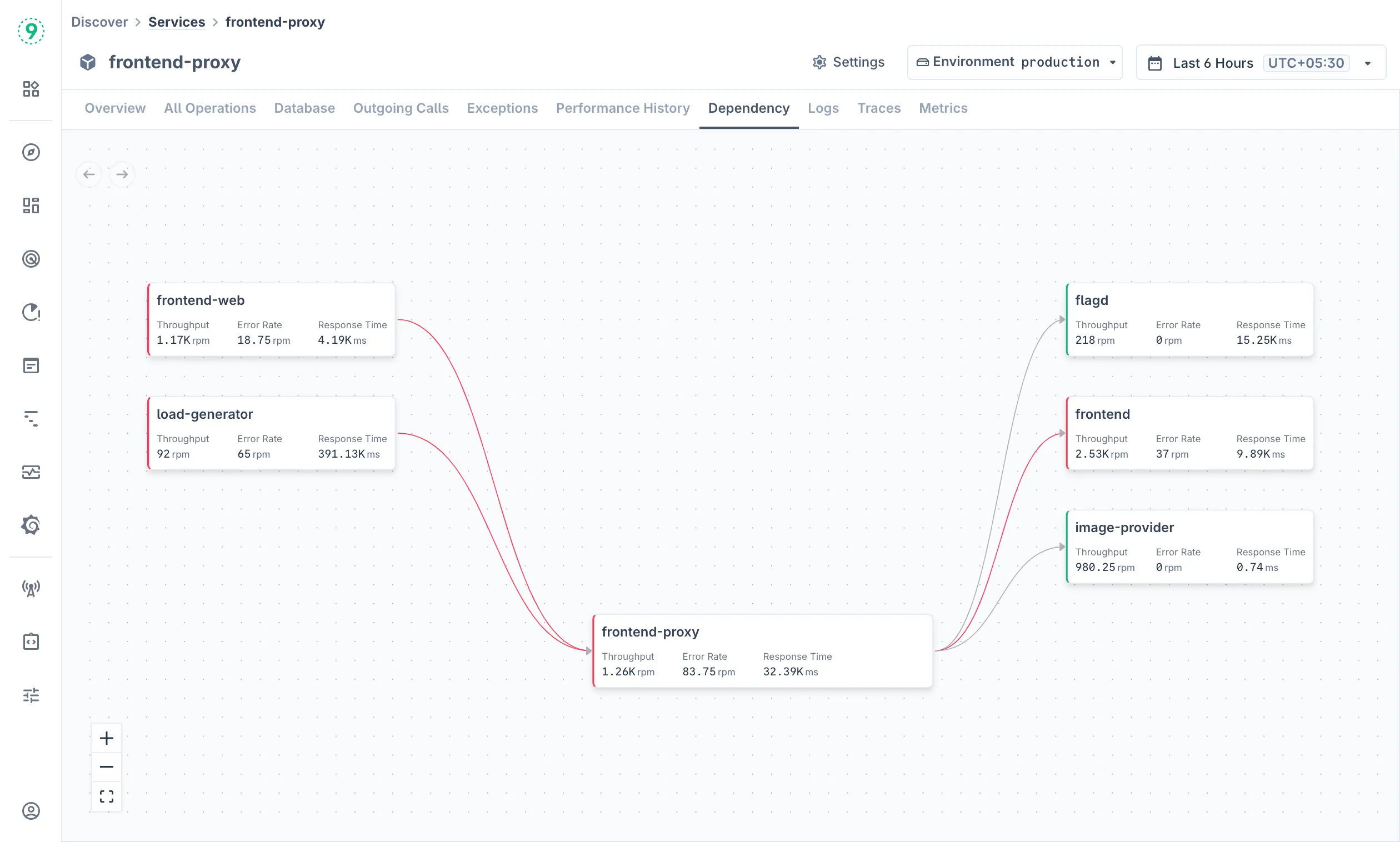This screenshot has width=1400, height=842.
Task: Click frontend error rate 37 rpm value
Action: tap(1172, 454)
